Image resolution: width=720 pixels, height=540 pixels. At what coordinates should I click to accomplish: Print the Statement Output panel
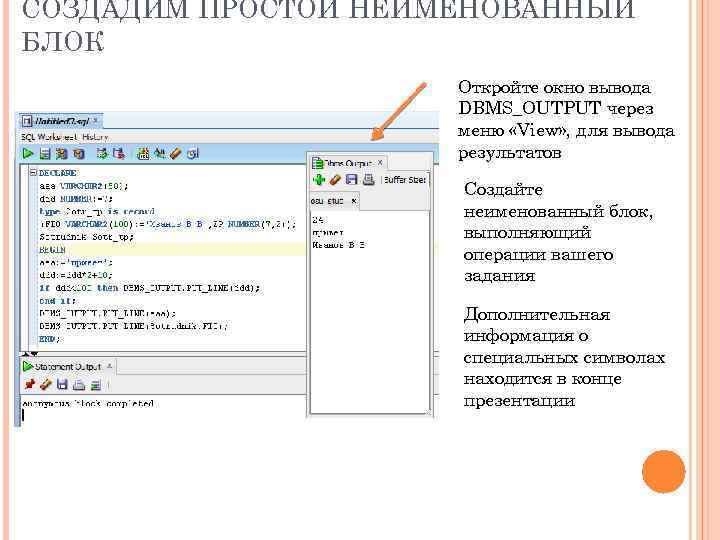(79, 384)
